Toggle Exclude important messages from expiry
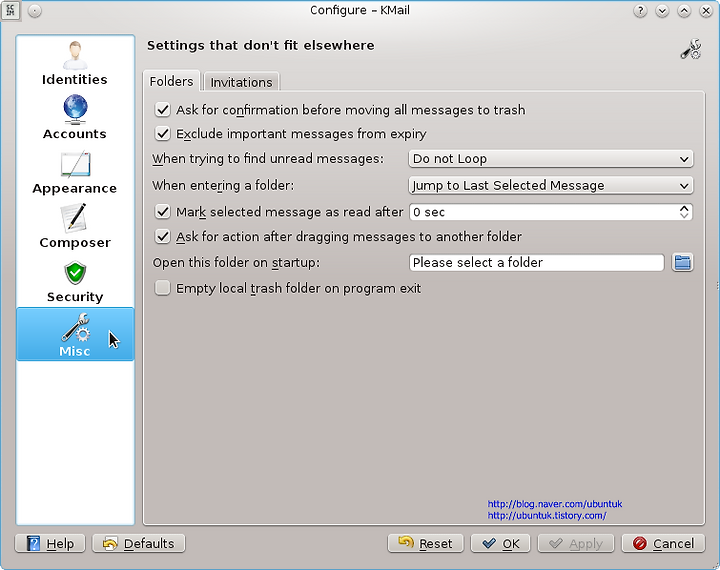The height and width of the screenshot is (570, 720). click(x=163, y=134)
